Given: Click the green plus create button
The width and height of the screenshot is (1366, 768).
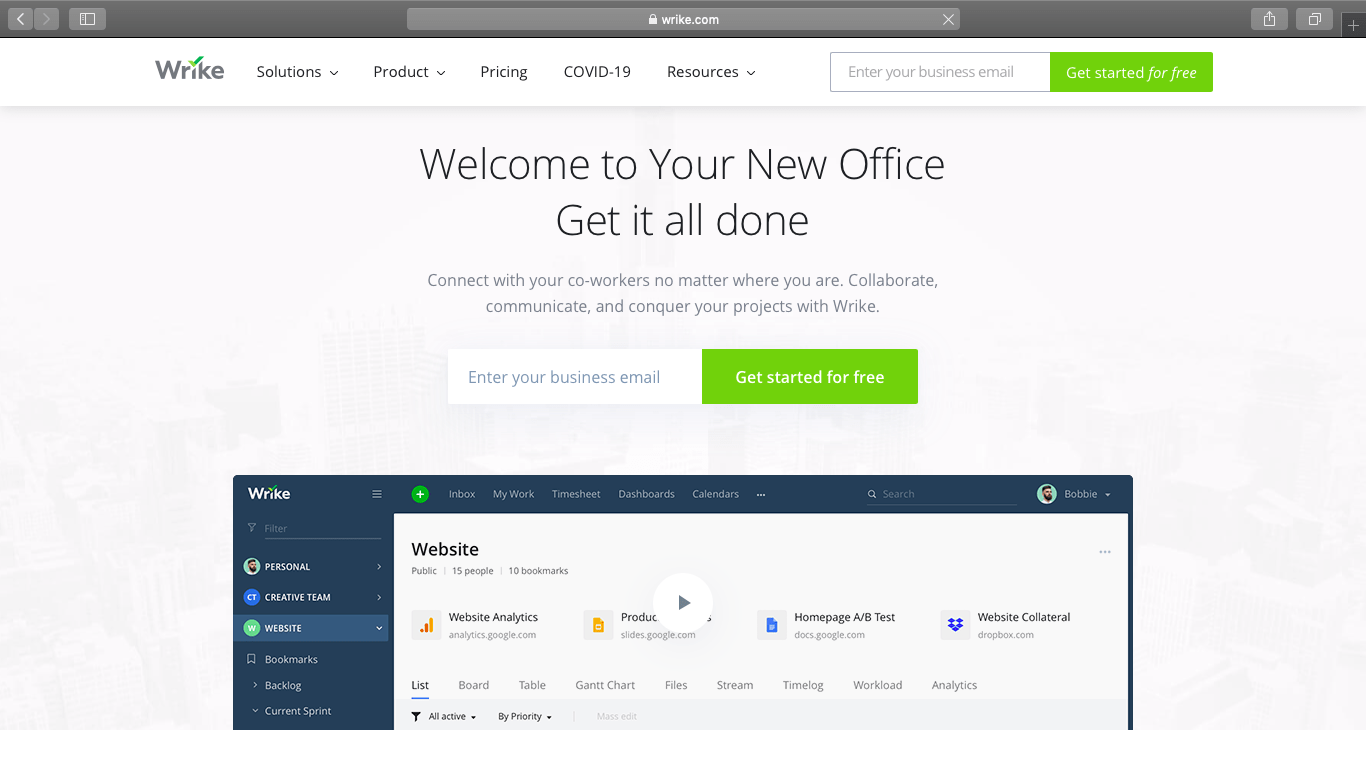Looking at the screenshot, I should 420,494.
